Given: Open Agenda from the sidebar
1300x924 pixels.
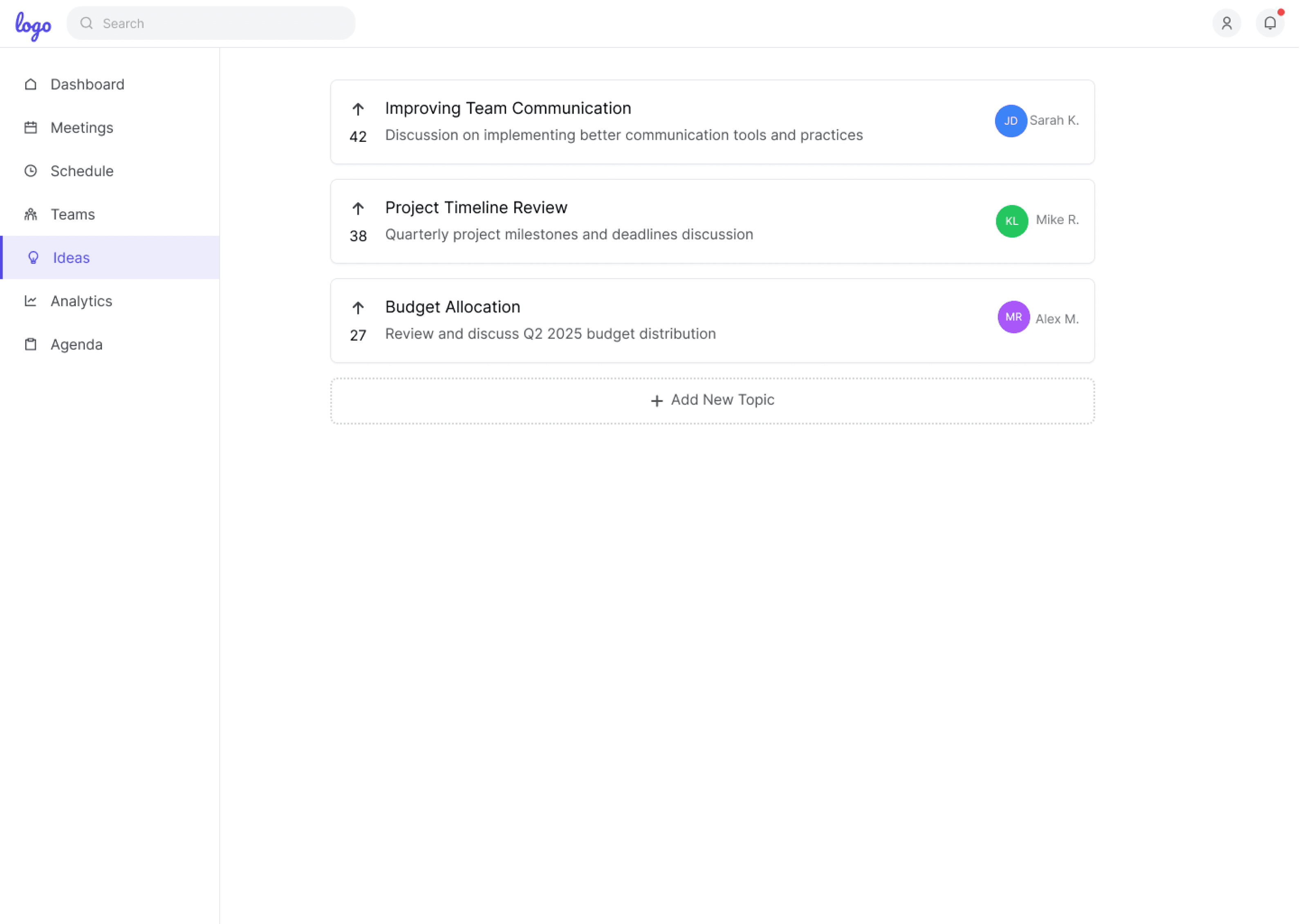Looking at the screenshot, I should pyautogui.click(x=76, y=344).
